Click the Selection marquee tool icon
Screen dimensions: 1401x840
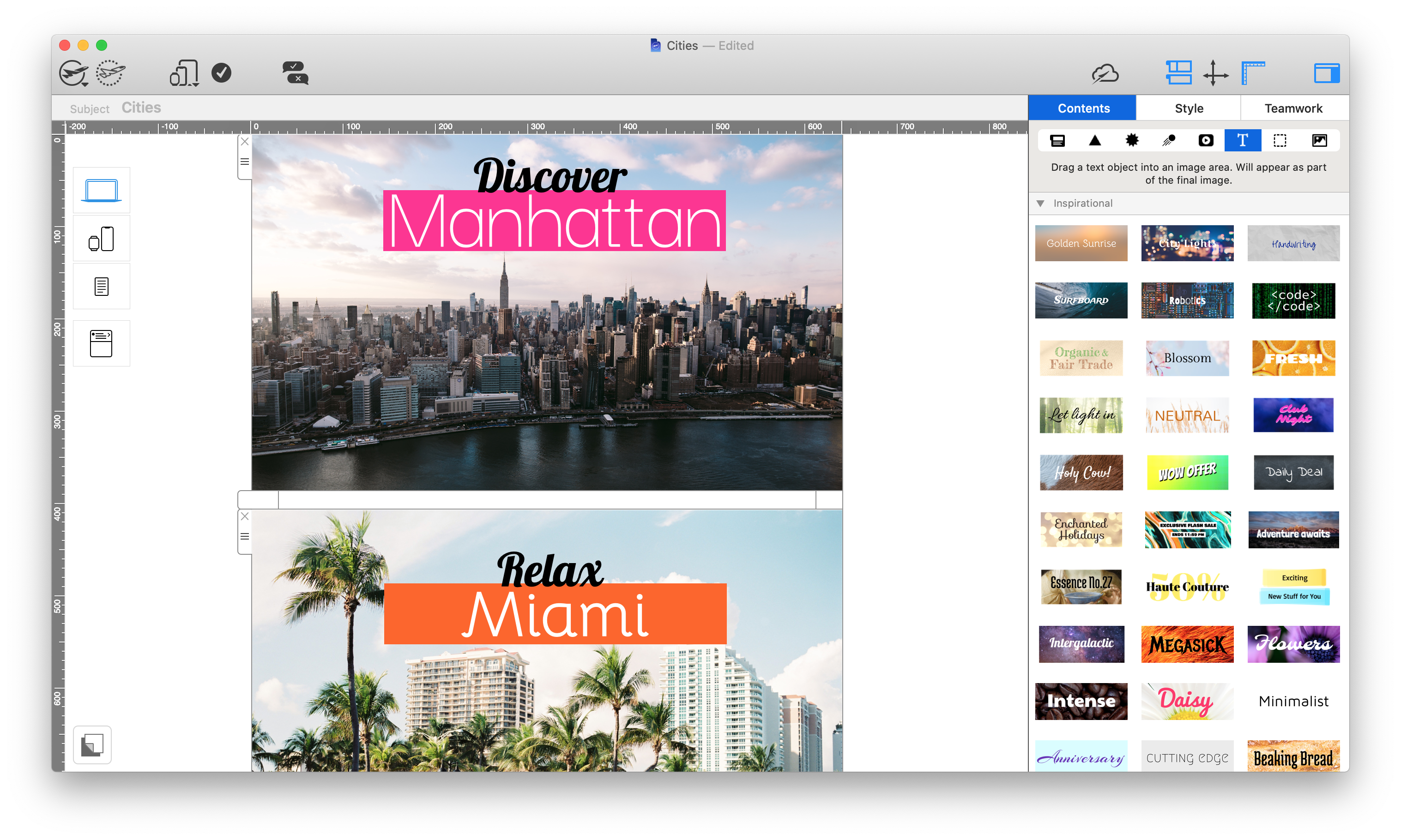coord(1280,140)
